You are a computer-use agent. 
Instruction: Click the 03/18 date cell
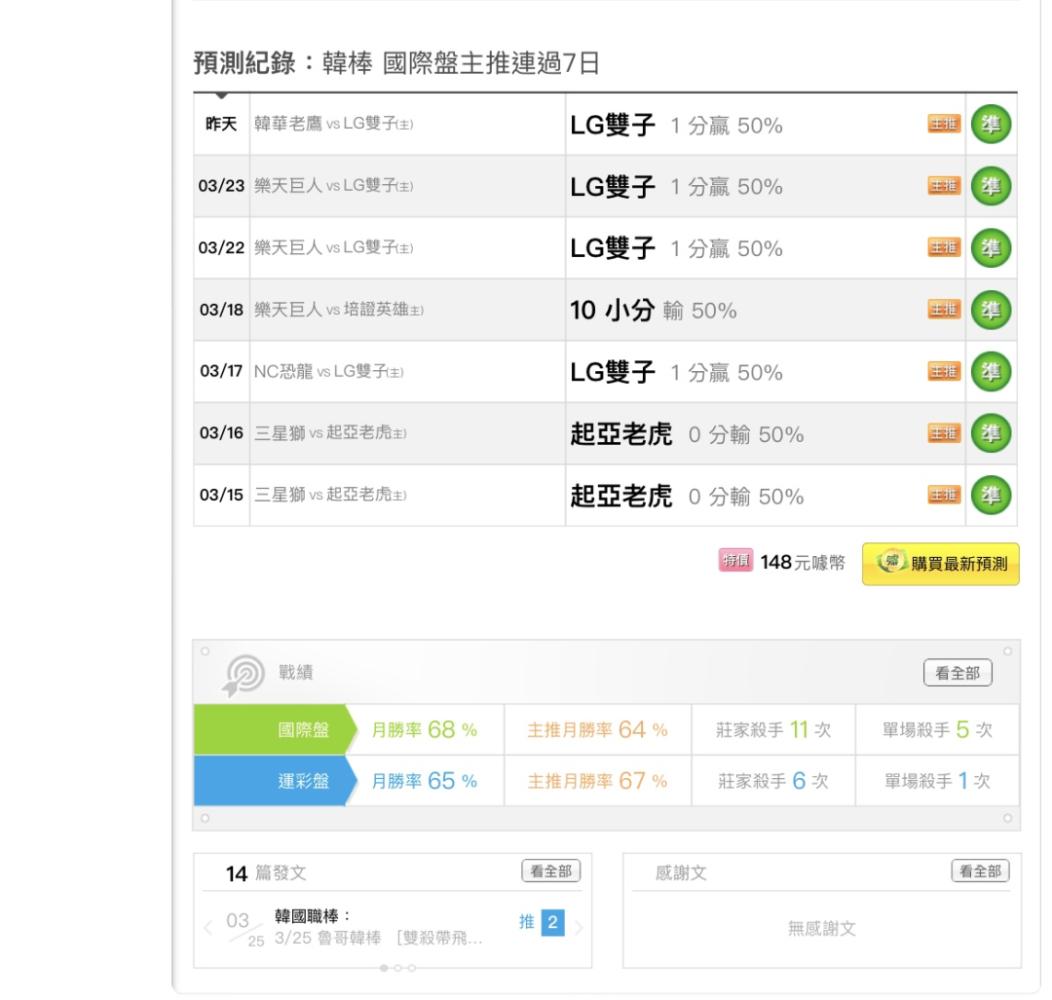(221, 309)
